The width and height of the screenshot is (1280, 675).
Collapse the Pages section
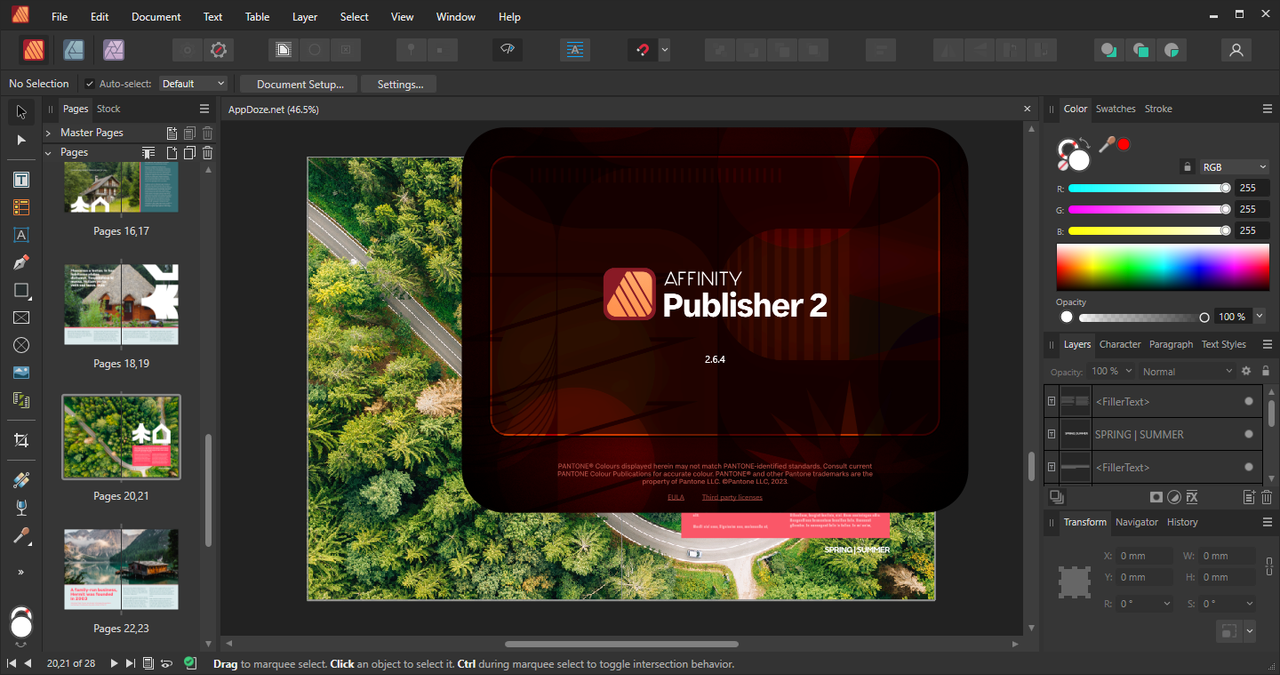tap(48, 153)
